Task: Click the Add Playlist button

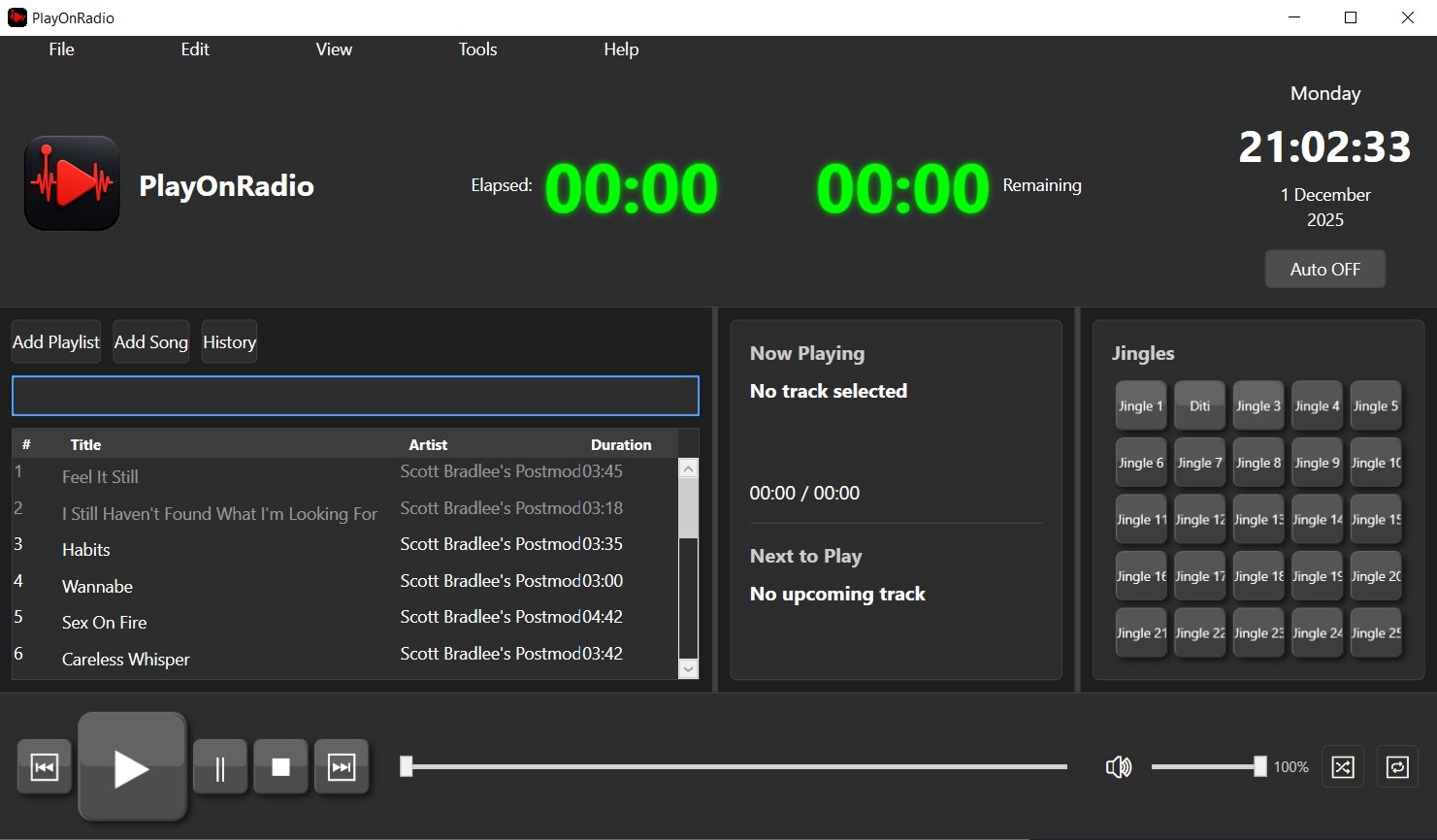Action: tap(55, 341)
